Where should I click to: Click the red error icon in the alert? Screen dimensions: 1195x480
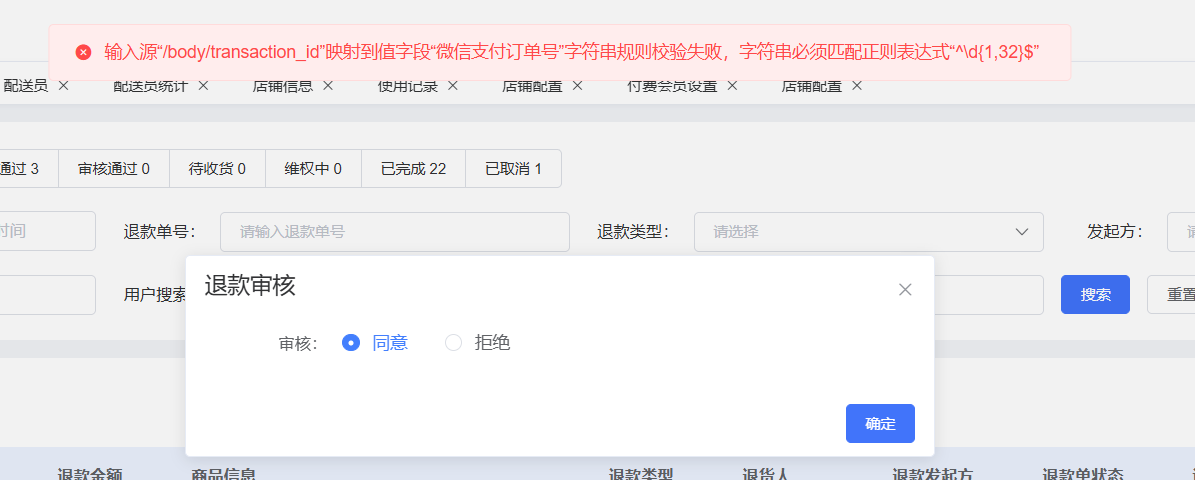[x=83, y=52]
